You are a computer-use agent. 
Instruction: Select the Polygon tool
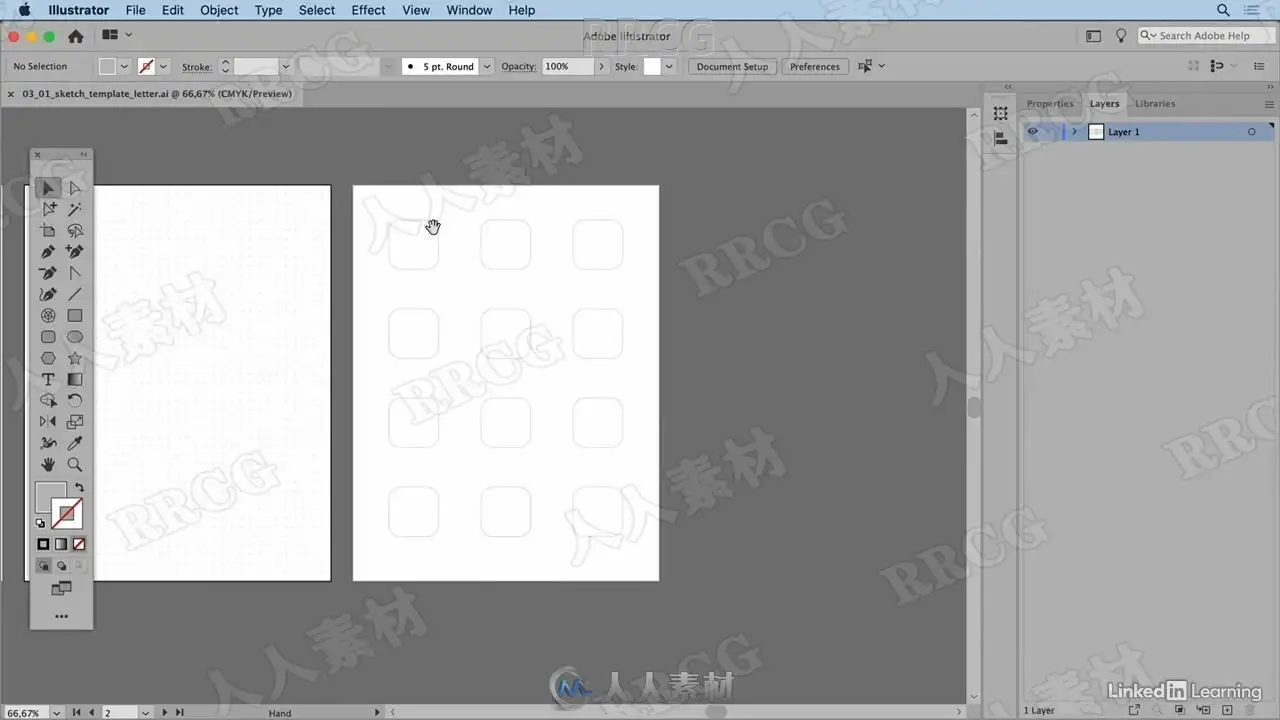(48, 358)
